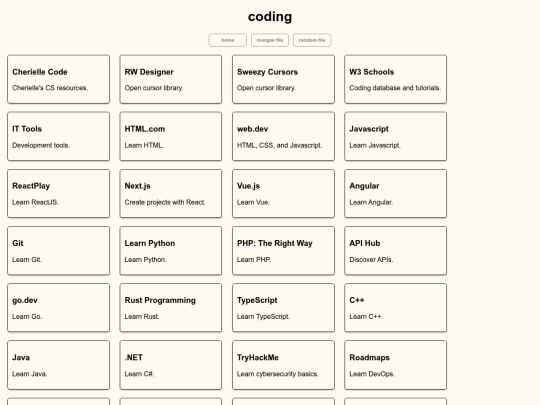
Task: Choose the Javascript card
Action: click(x=396, y=136)
